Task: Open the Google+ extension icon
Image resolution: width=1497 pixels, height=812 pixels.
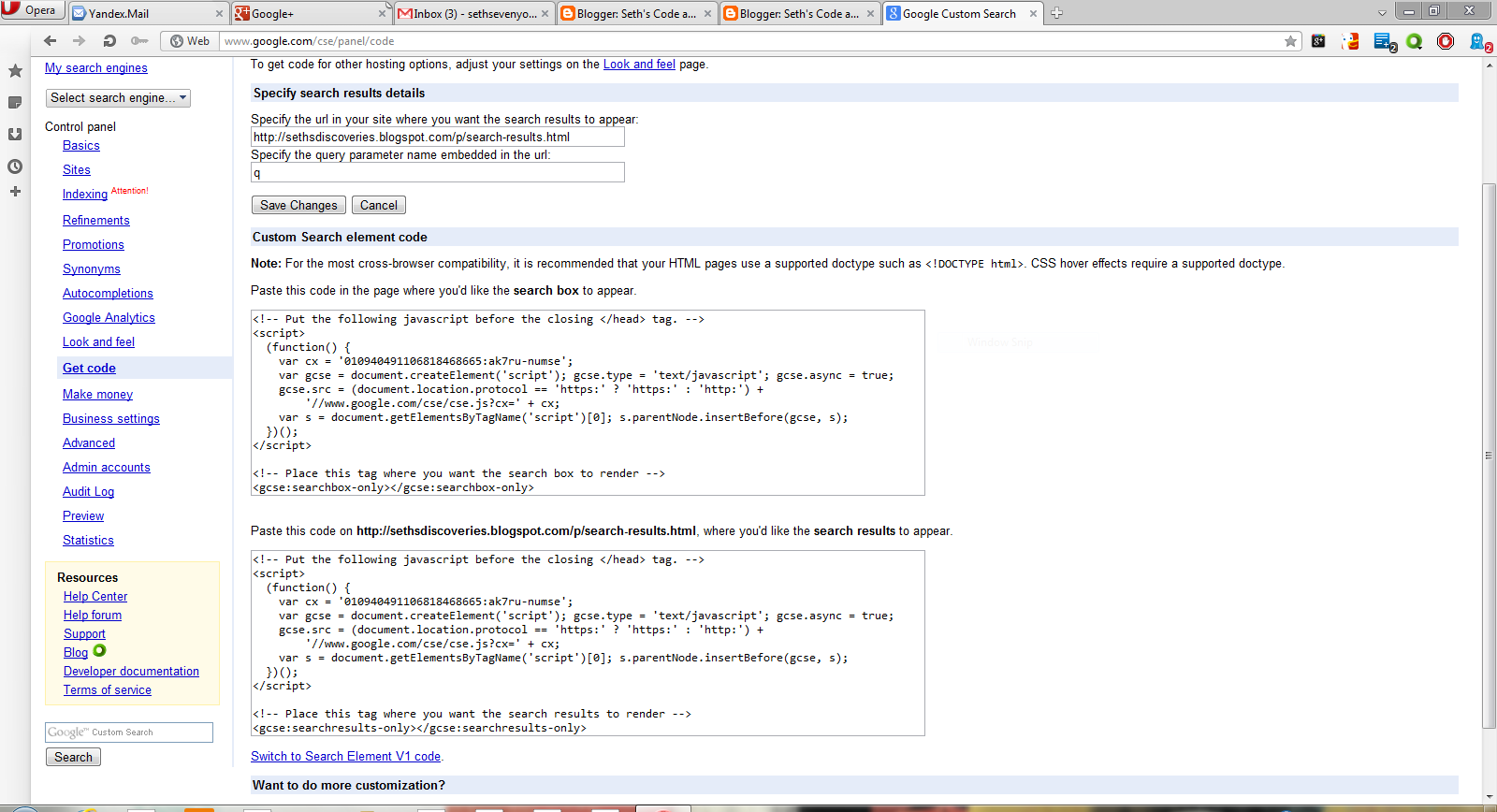Action: point(1318,41)
